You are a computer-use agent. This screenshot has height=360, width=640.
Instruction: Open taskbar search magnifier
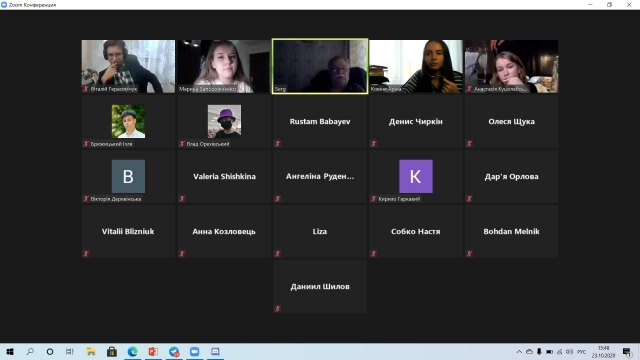pos(30,351)
